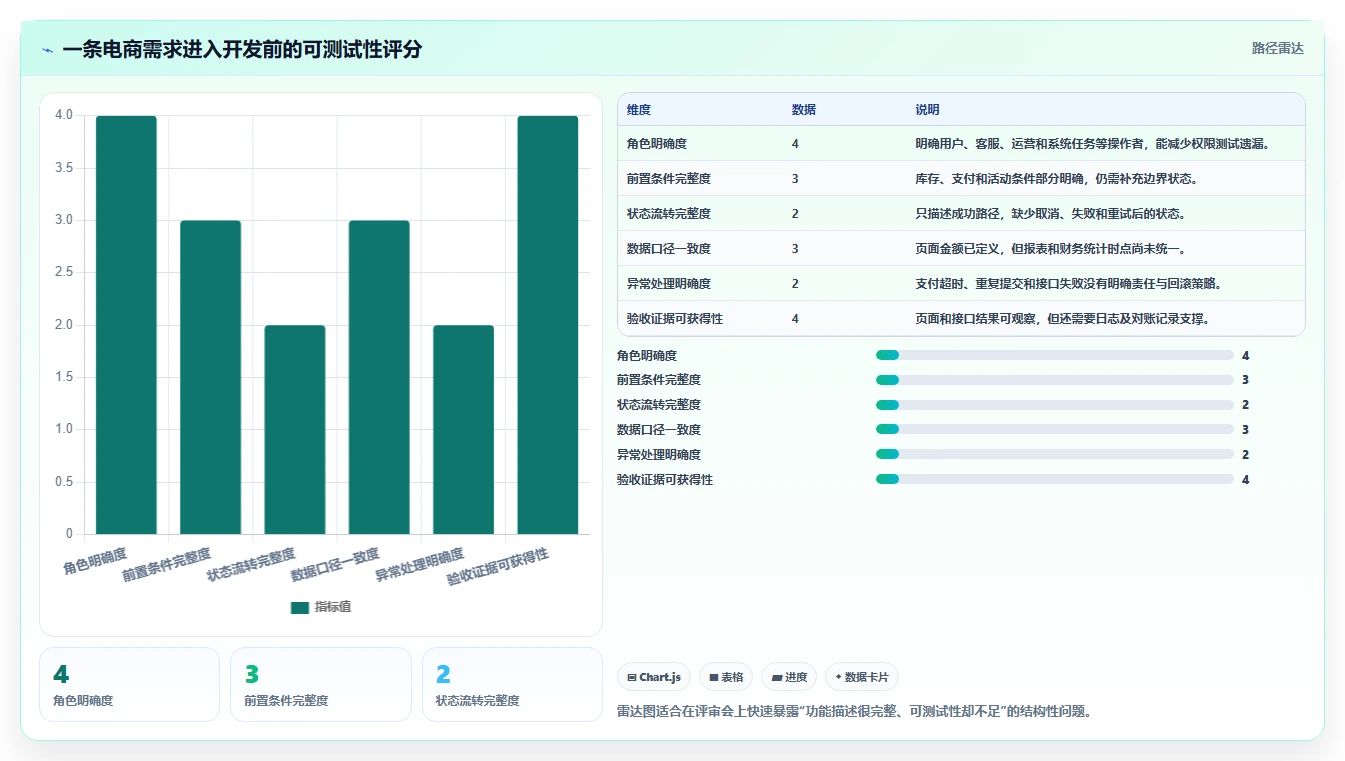Click the 异常处理明确度 progress bar
Viewport: 1345px width, 761px height.
tap(1054, 455)
